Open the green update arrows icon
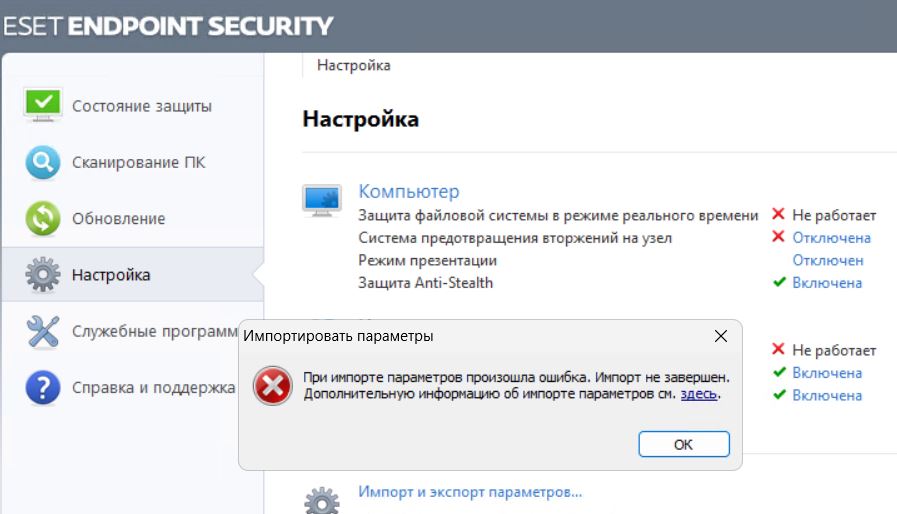This screenshot has height=514, width=897. [43, 218]
